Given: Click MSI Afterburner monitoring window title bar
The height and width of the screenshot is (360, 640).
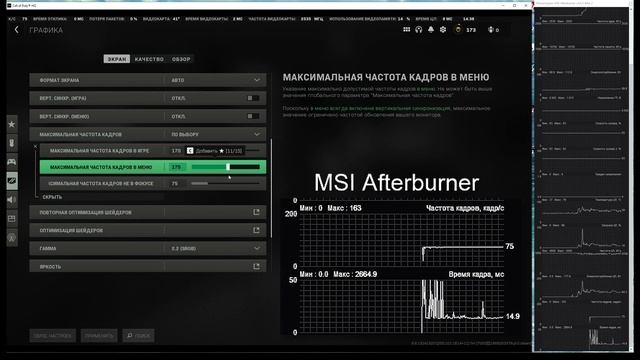Looking at the screenshot, I should (582, 3).
